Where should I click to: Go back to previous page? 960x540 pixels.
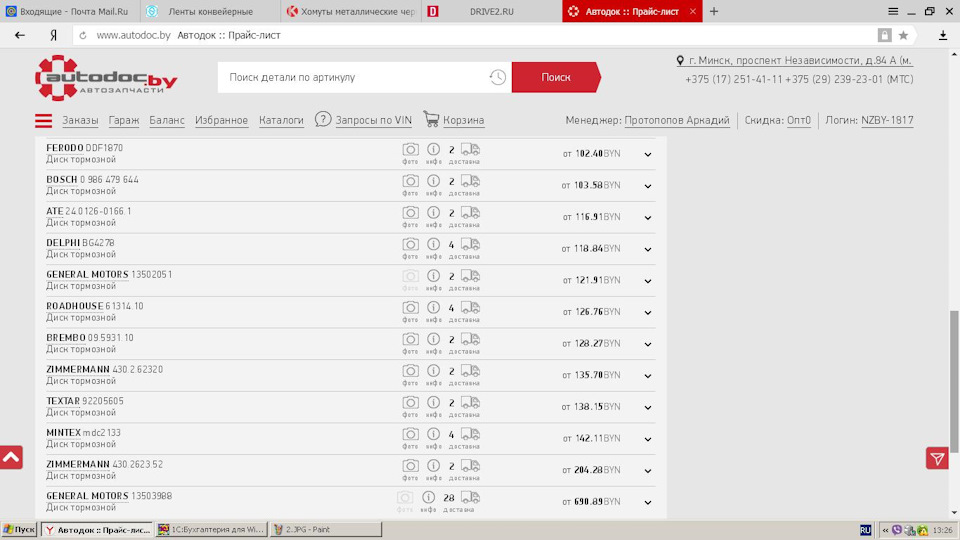coord(20,36)
